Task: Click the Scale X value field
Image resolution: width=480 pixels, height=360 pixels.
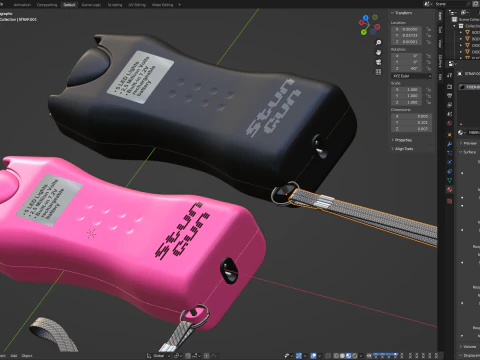Action: click(407, 90)
